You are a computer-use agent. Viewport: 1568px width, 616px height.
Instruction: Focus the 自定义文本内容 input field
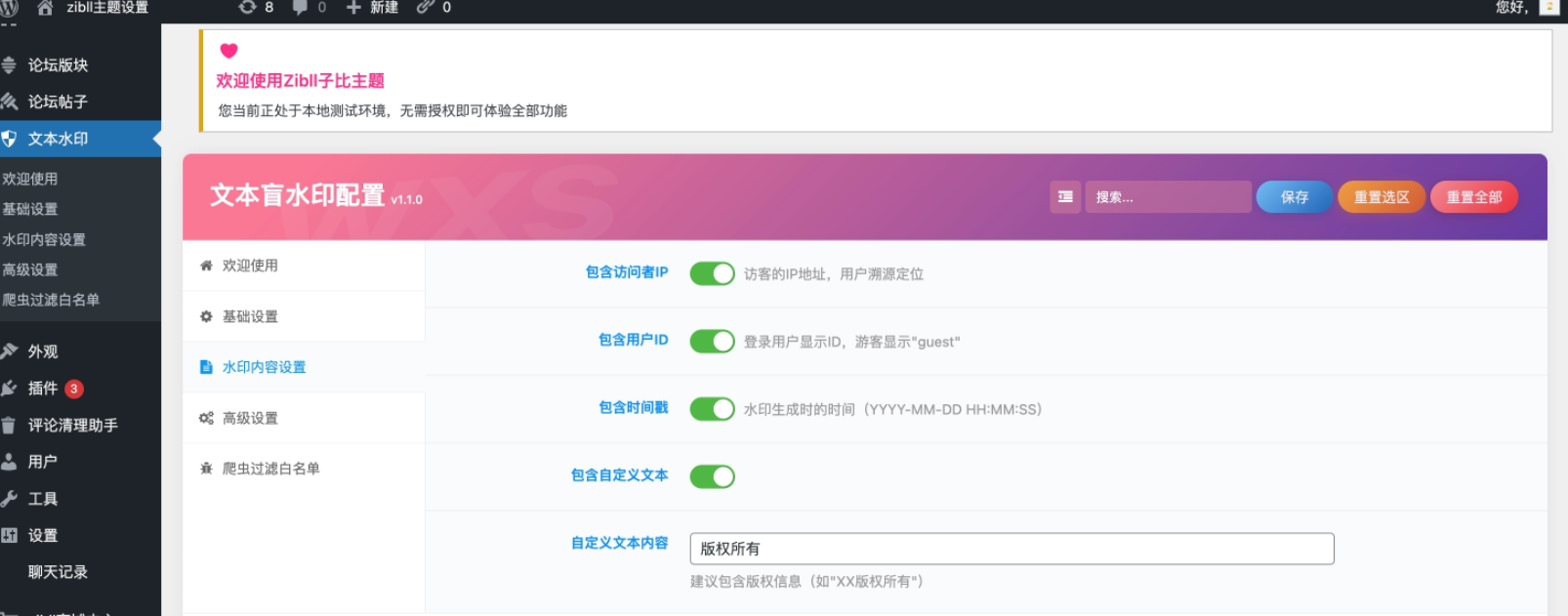[1011, 549]
